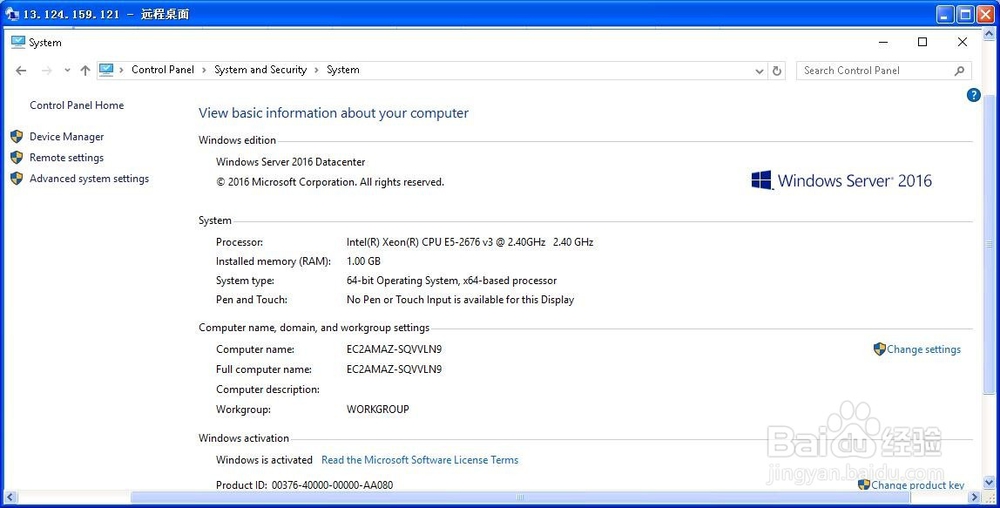Minimize the System window
Image resolution: width=1000 pixels, height=508 pixels.
coord(883,42)
